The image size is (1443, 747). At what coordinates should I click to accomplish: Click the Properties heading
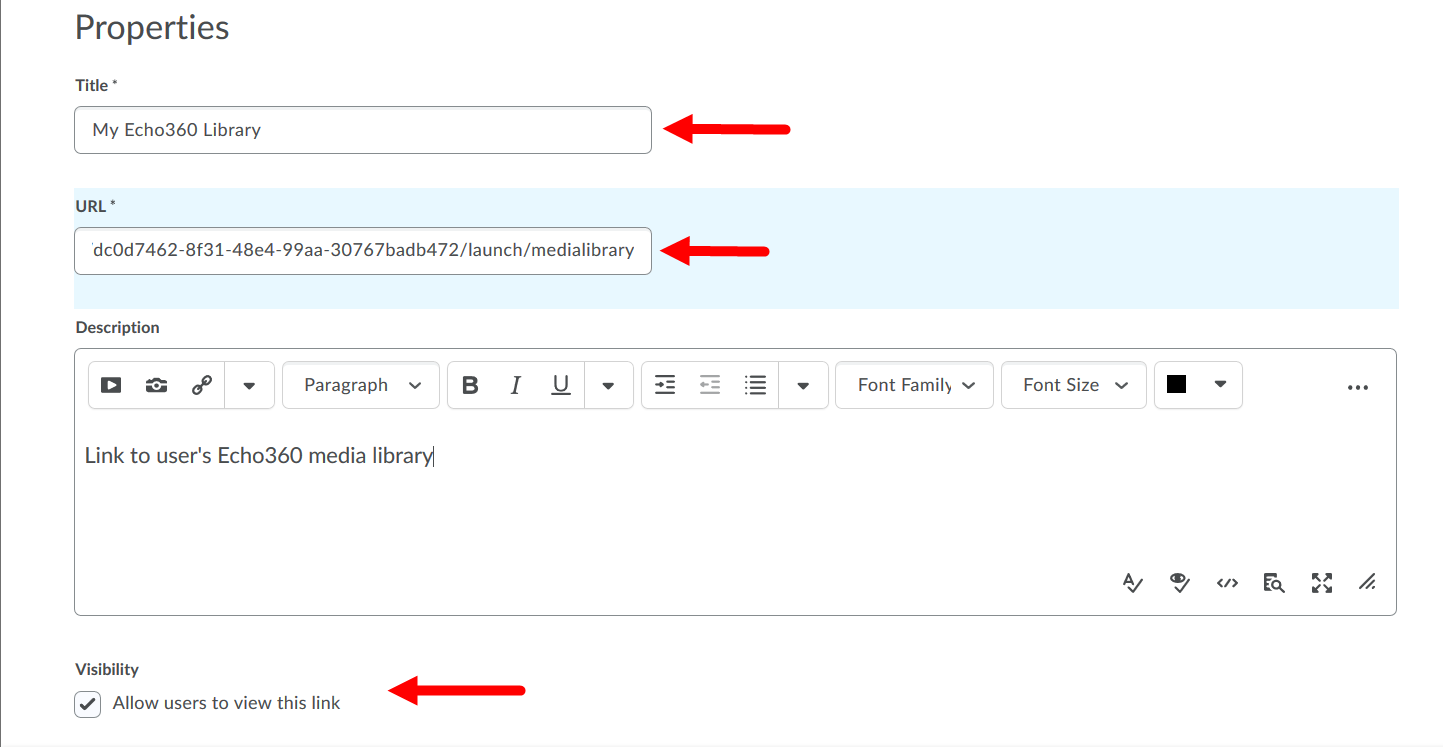pos(152,27)
